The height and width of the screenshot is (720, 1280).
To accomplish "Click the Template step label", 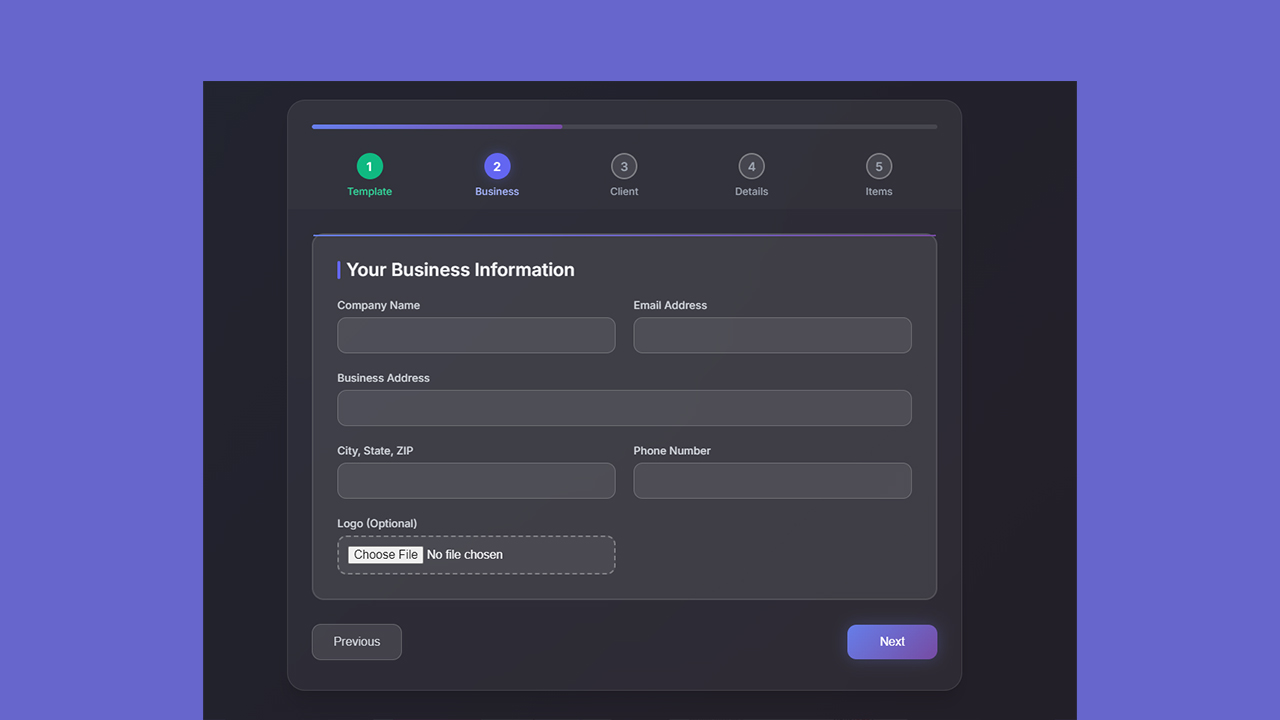I will [369, 191].
